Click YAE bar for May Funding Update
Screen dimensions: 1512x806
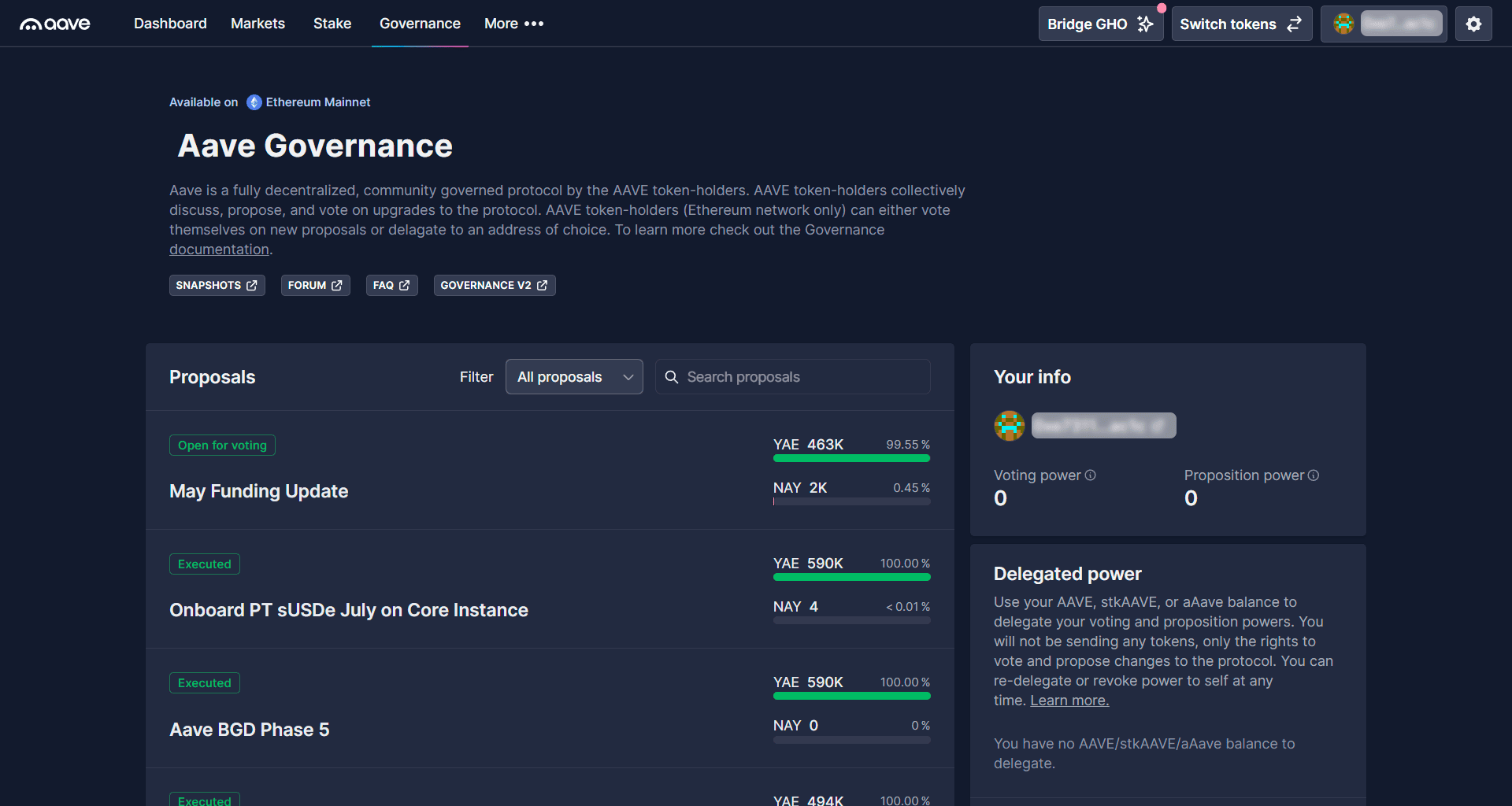click(851, 458)
